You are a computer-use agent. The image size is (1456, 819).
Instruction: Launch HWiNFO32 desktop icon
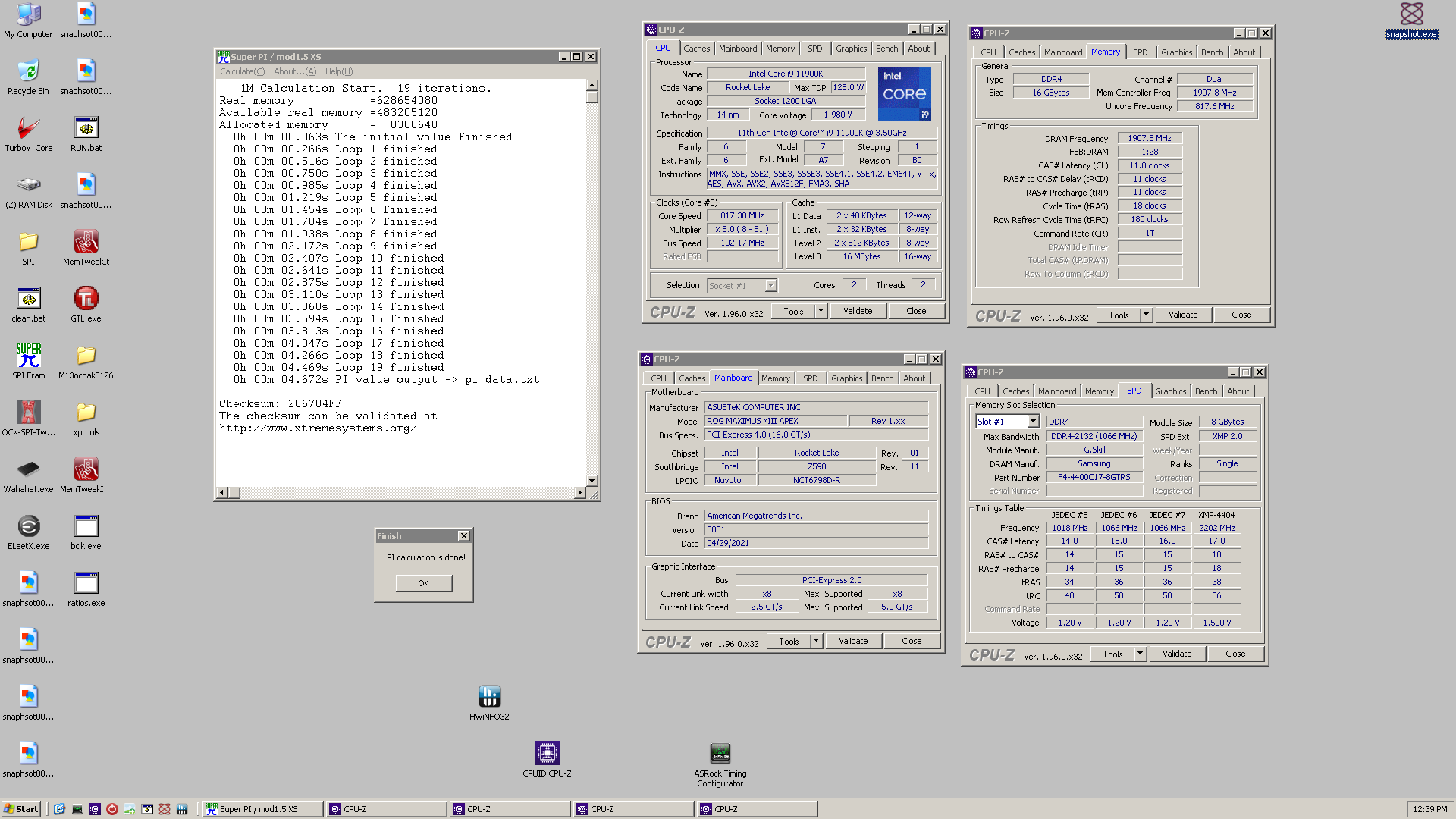pos(489,703)
